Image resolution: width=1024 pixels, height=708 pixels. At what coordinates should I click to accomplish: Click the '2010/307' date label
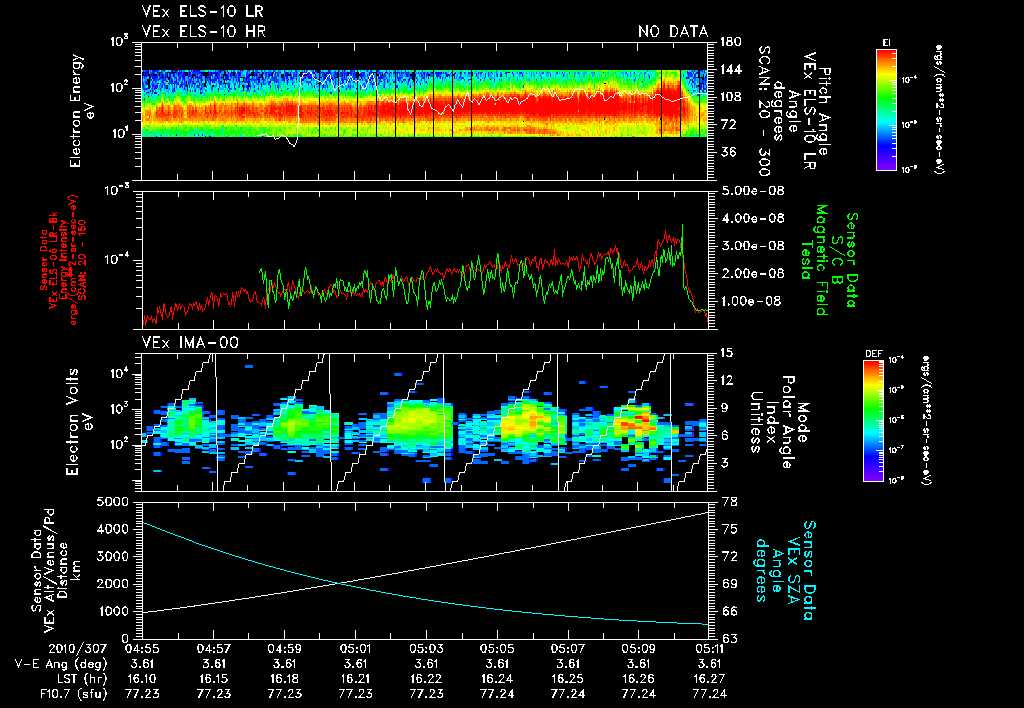pyautogui.click(x=78, y=649)
